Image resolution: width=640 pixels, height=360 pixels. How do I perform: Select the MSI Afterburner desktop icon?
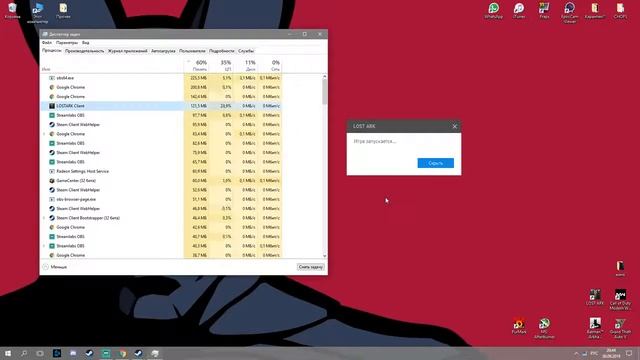point(544,328)
